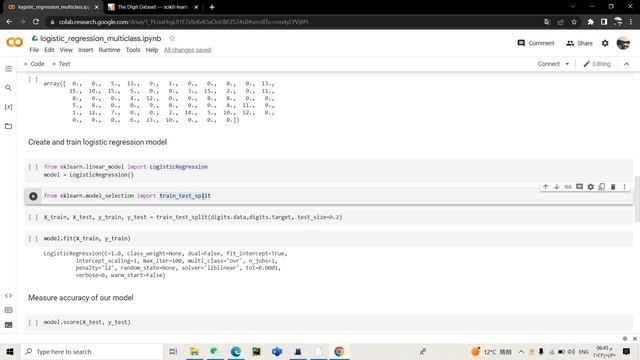The image size is (640, 360).
Task: Reload the page in browser
Action: 36,22
